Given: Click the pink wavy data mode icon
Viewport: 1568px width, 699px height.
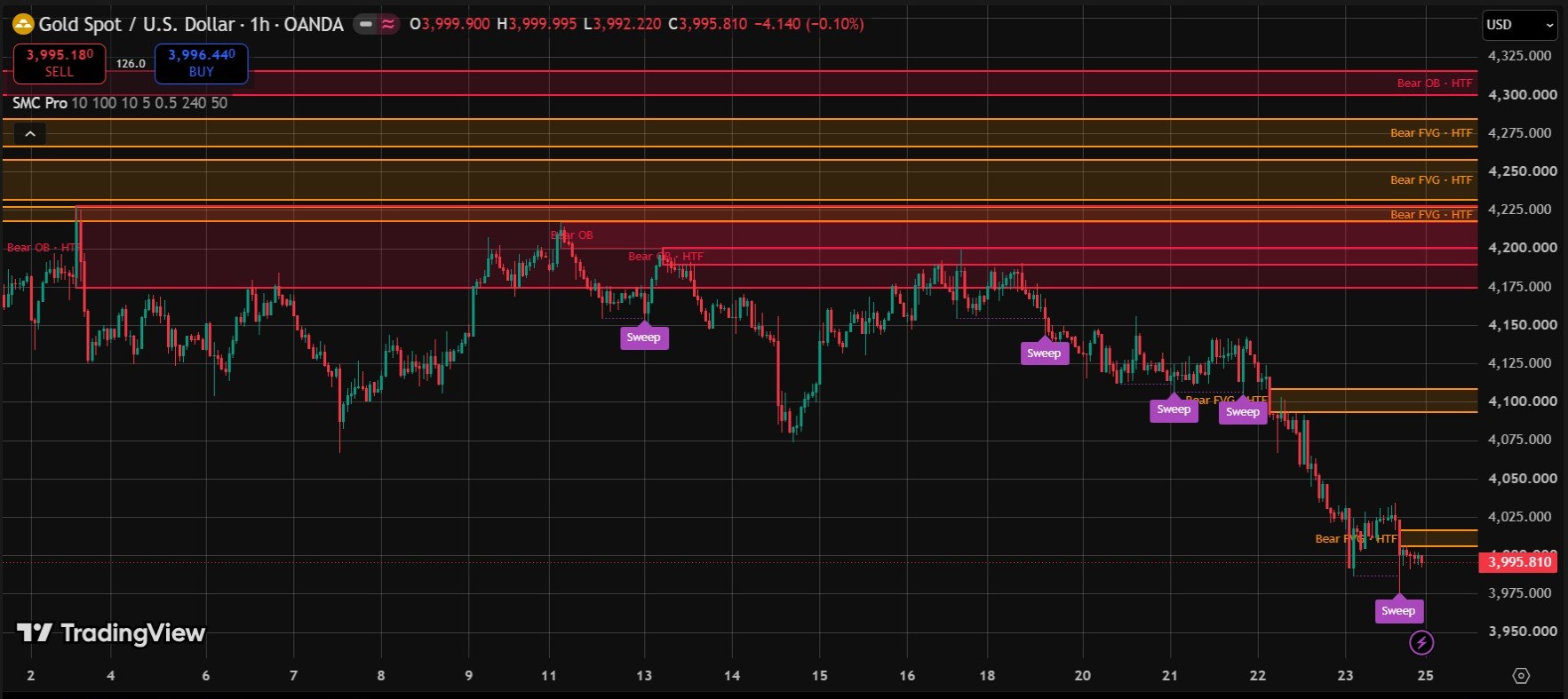Looking at the screenshot, I should pos(388,25).
